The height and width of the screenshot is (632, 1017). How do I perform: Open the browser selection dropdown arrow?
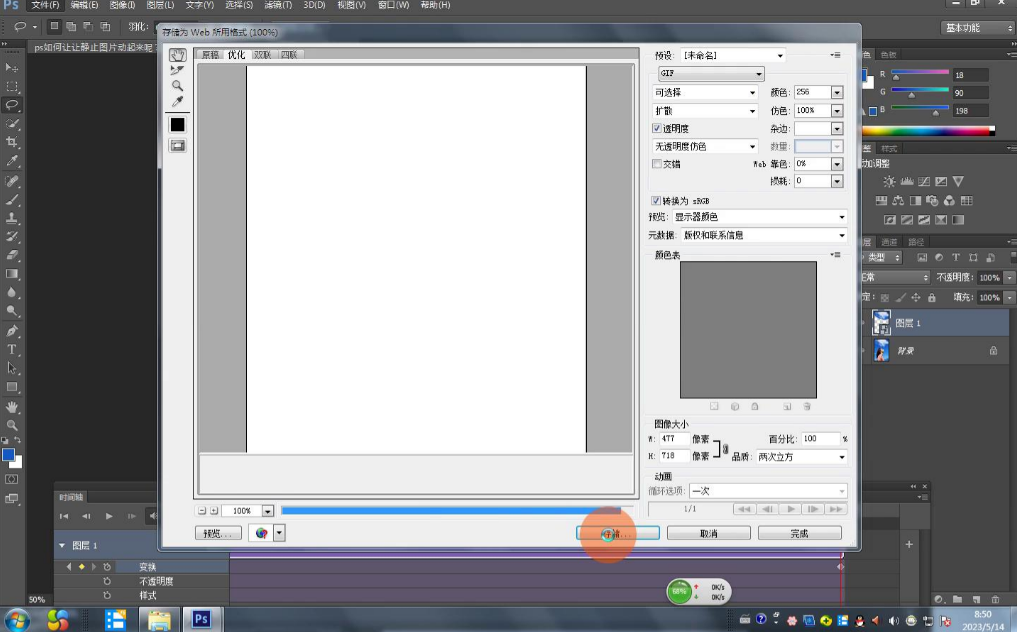(279, 533)
